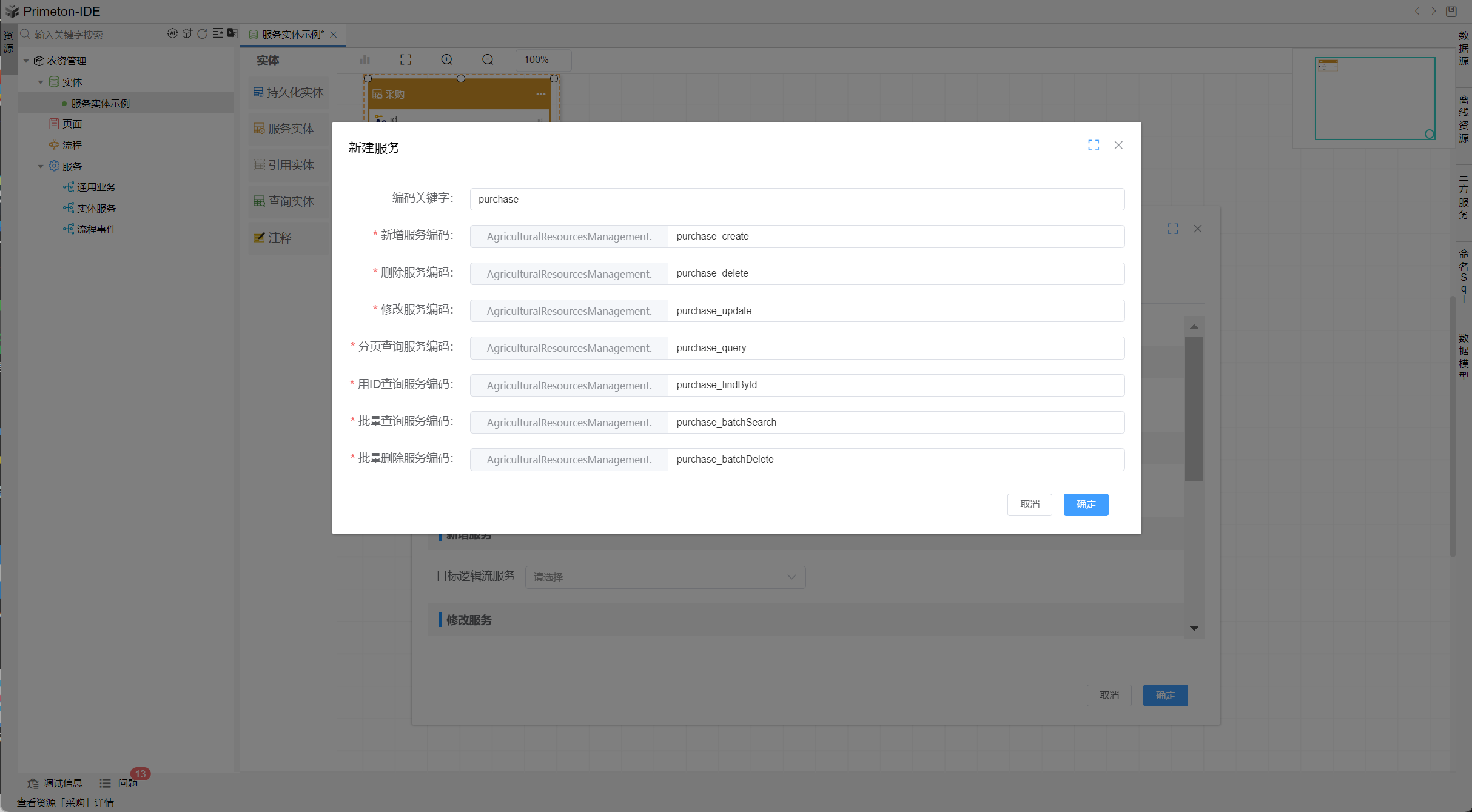Zoom out on the entity canvas
Screen dimensions: 1472x812
pos(488,59)
